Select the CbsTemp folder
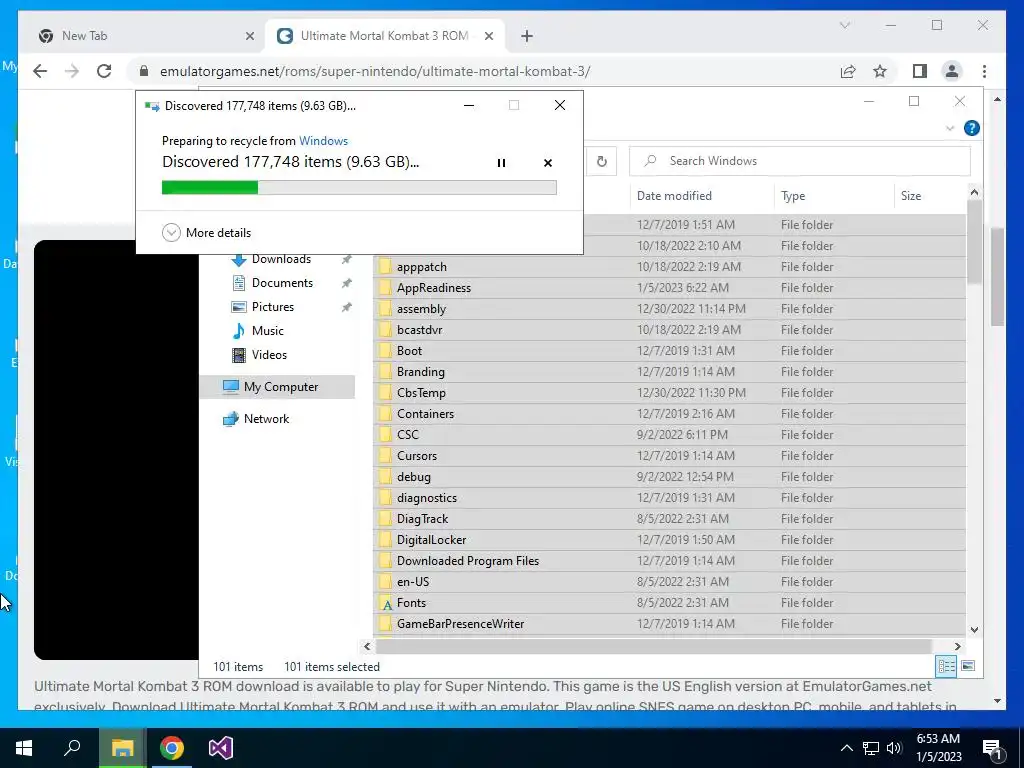The height and width of the screenshot is (768, 1024). [669, 392]
